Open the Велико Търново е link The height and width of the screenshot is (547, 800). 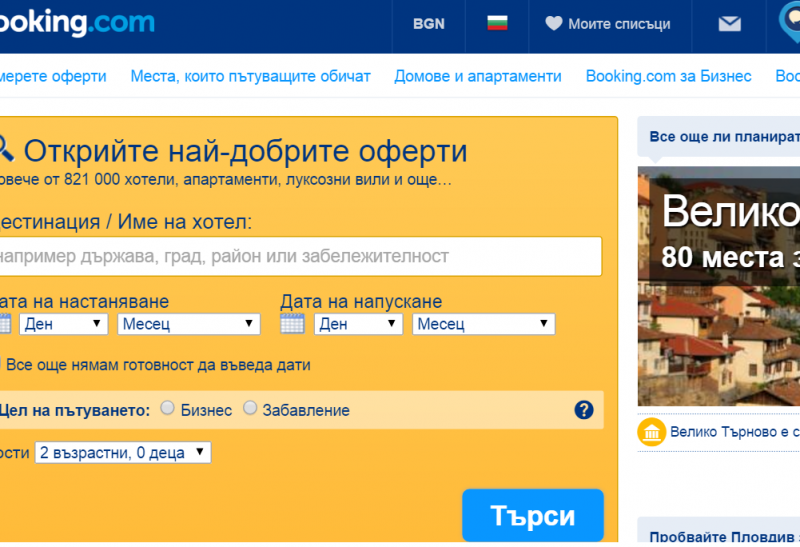pyautogui.click(x=735, y=432)
